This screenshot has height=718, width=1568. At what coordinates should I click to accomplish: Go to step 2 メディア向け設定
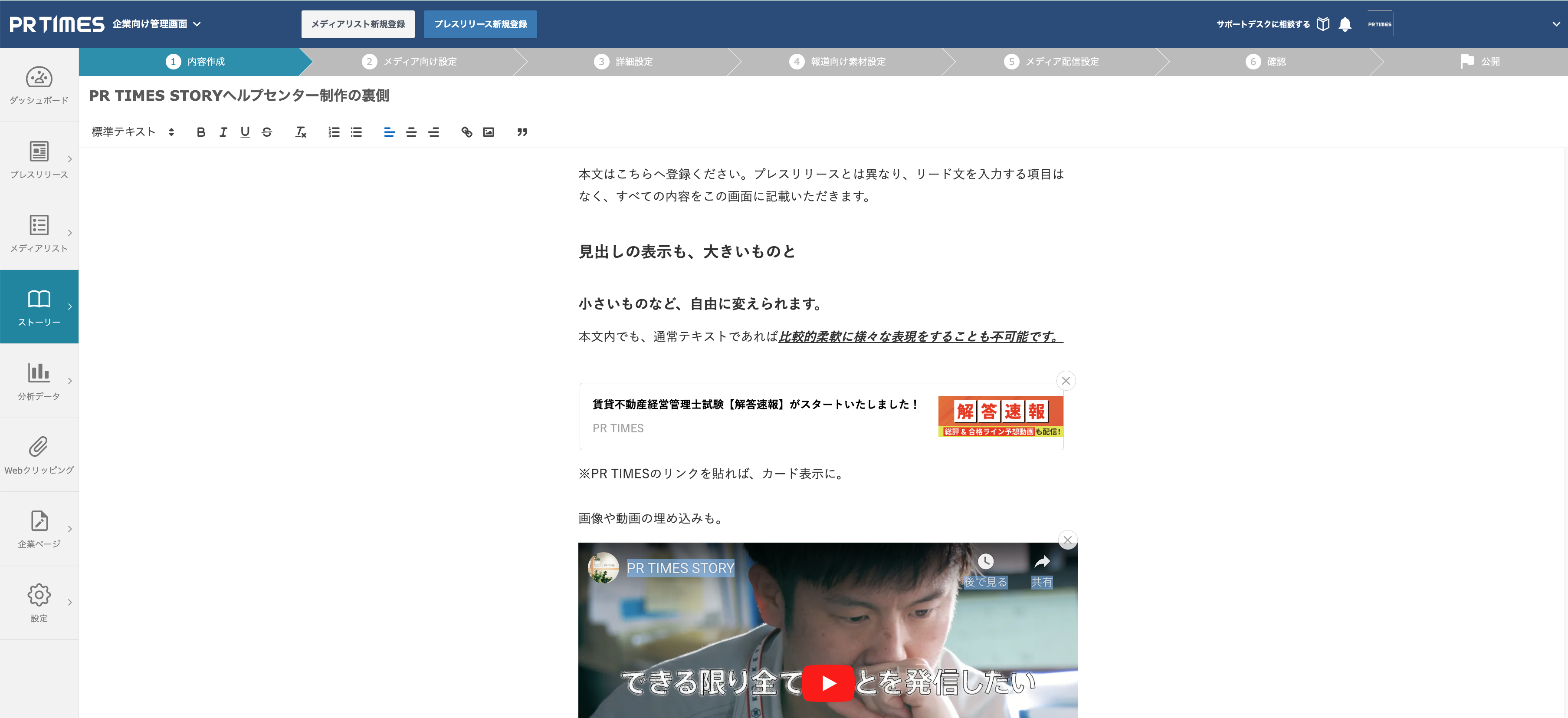[409, 62]
